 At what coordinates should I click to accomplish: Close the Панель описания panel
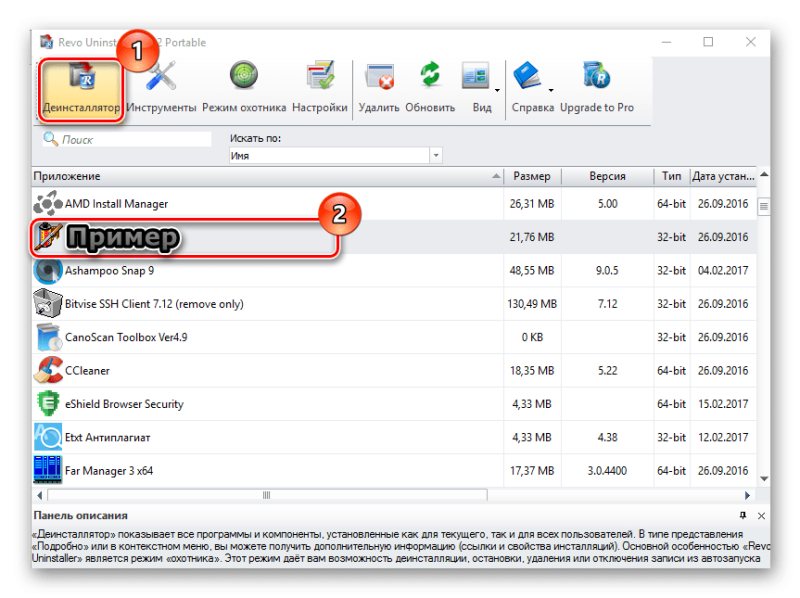[761, 516]
